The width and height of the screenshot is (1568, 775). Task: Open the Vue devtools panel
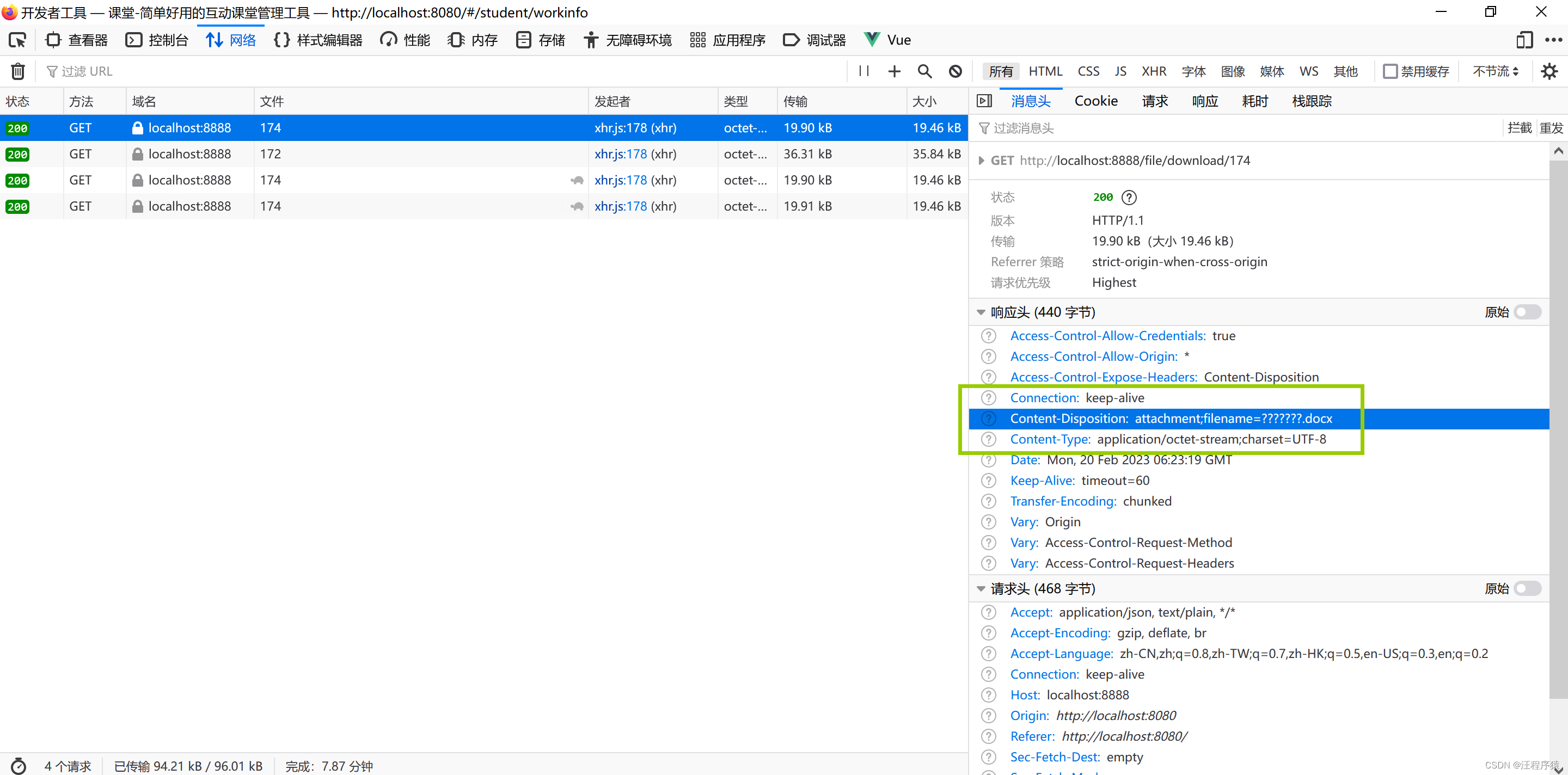pyautogui.click(x=887, y=40)
